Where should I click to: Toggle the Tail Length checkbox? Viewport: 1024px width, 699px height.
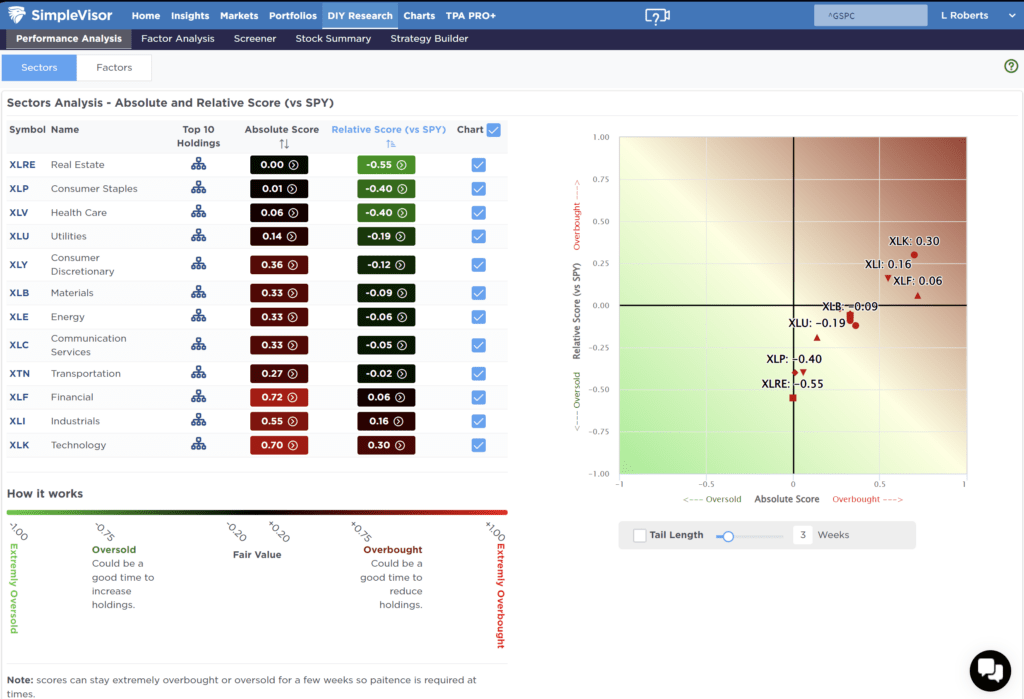click(x=639, y=535)
